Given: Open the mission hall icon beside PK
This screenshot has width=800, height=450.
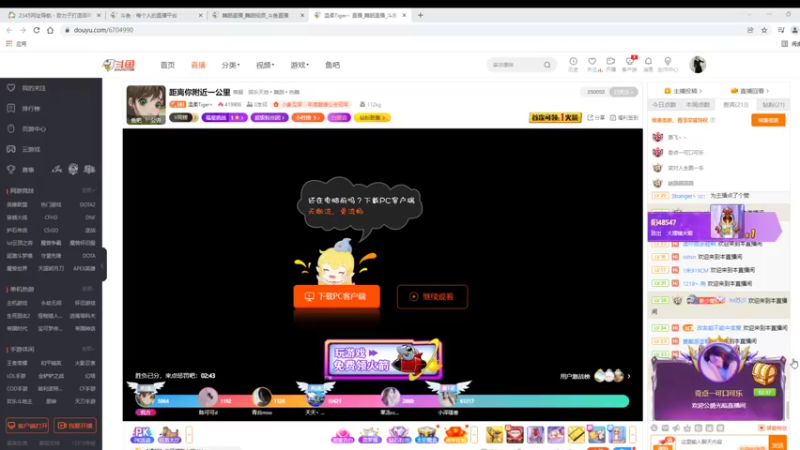Looking at the screenshot, I should click(x=169, y=435).
